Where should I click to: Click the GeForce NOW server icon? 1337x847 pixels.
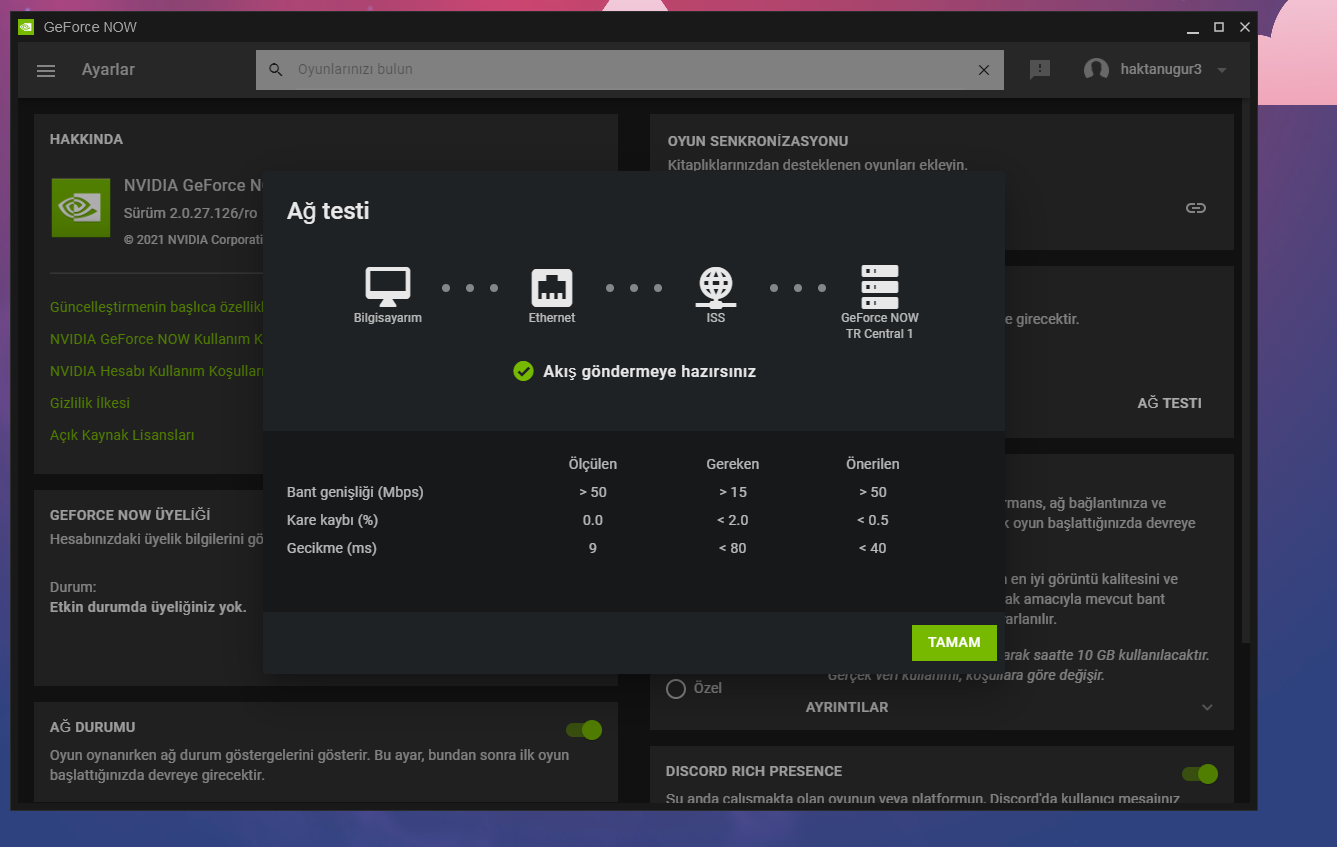pos(880,287)
